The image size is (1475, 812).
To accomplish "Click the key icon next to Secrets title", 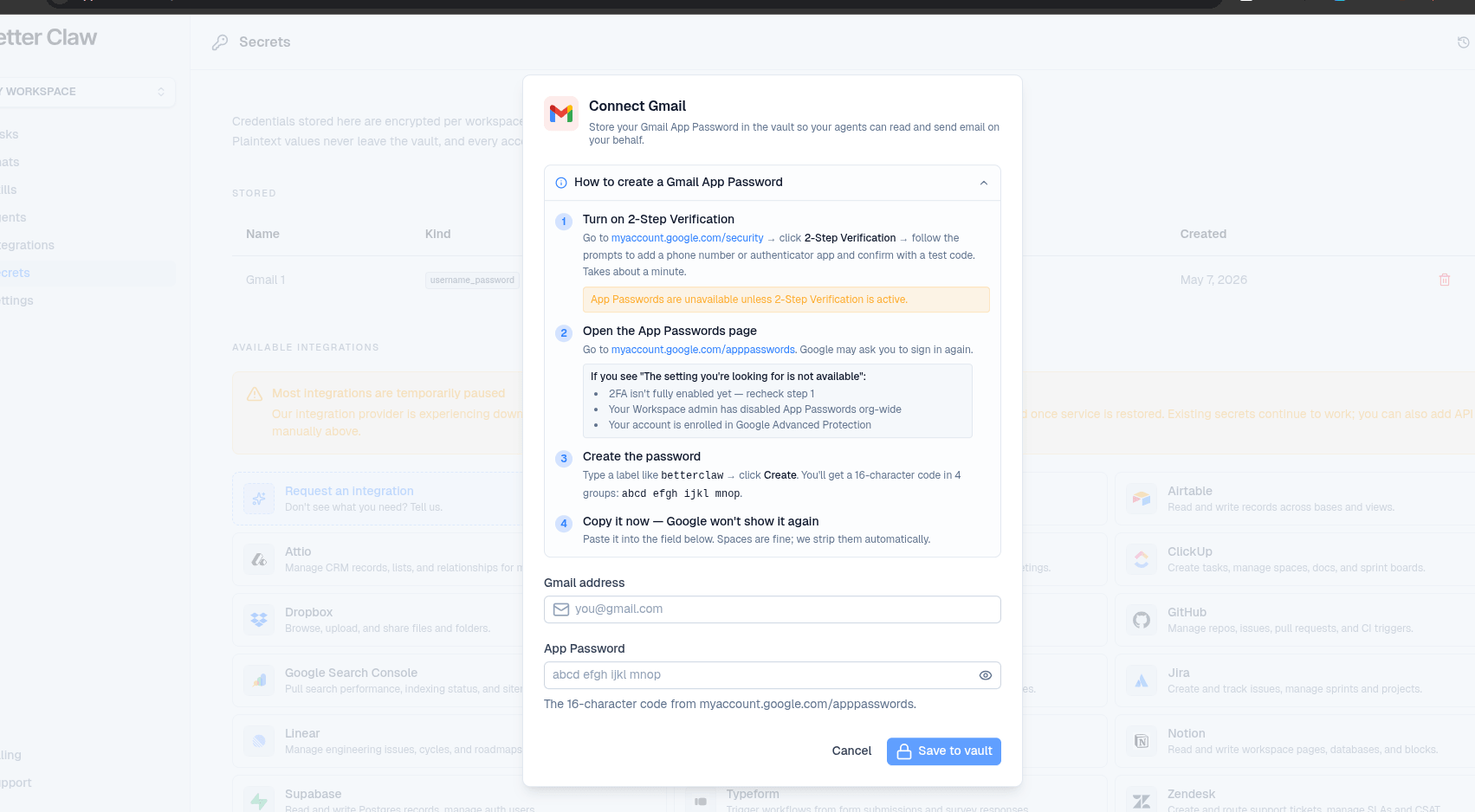I will click(220, 42).
